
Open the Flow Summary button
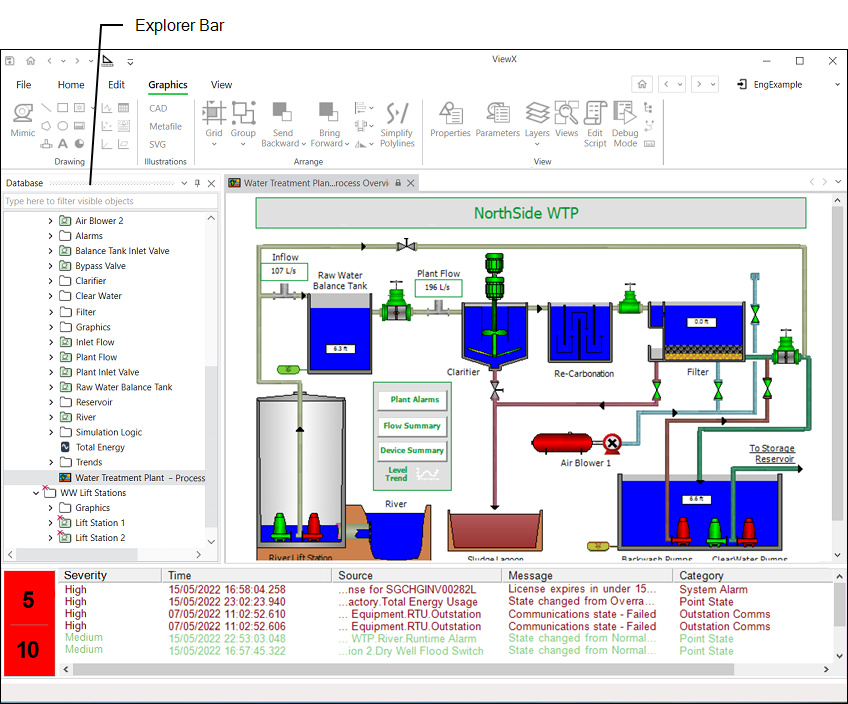point(412,425)
